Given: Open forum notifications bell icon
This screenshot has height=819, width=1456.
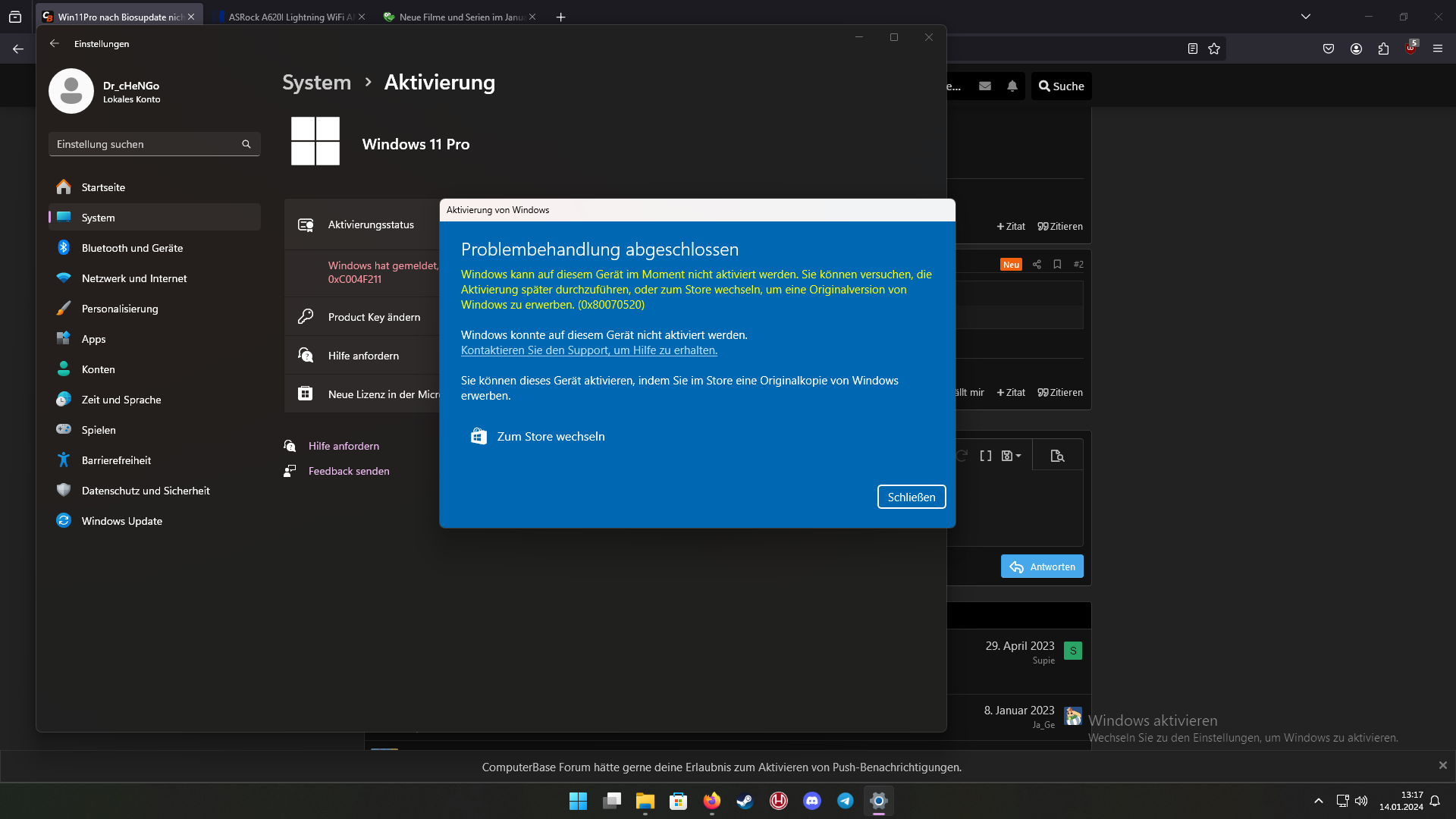Looking at the screenshot, I should 1012,86.
